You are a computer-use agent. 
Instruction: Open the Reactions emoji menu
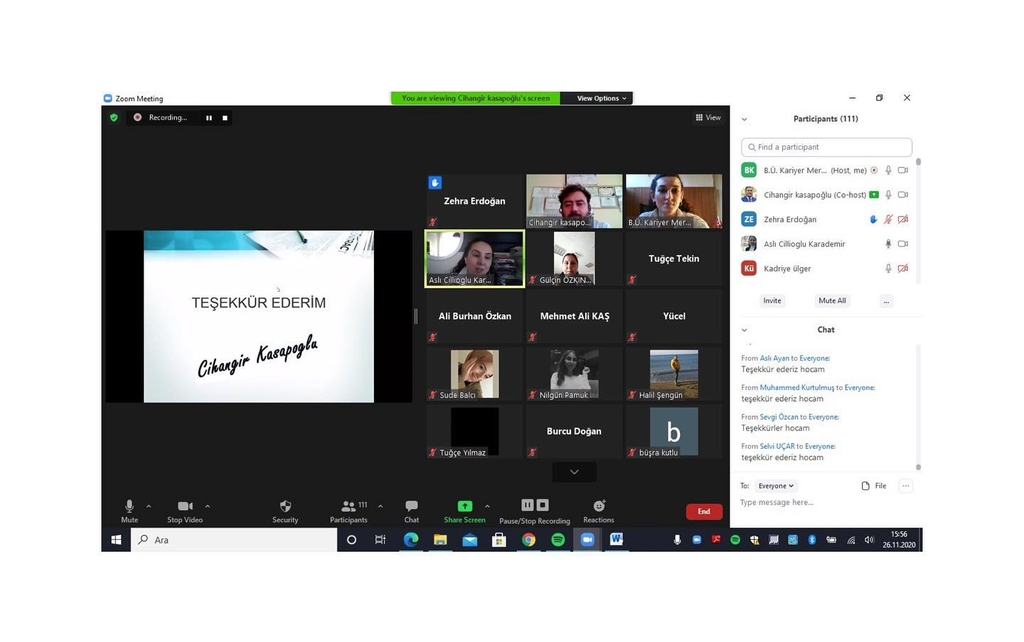pyautogui.click(x=598, y=507)
